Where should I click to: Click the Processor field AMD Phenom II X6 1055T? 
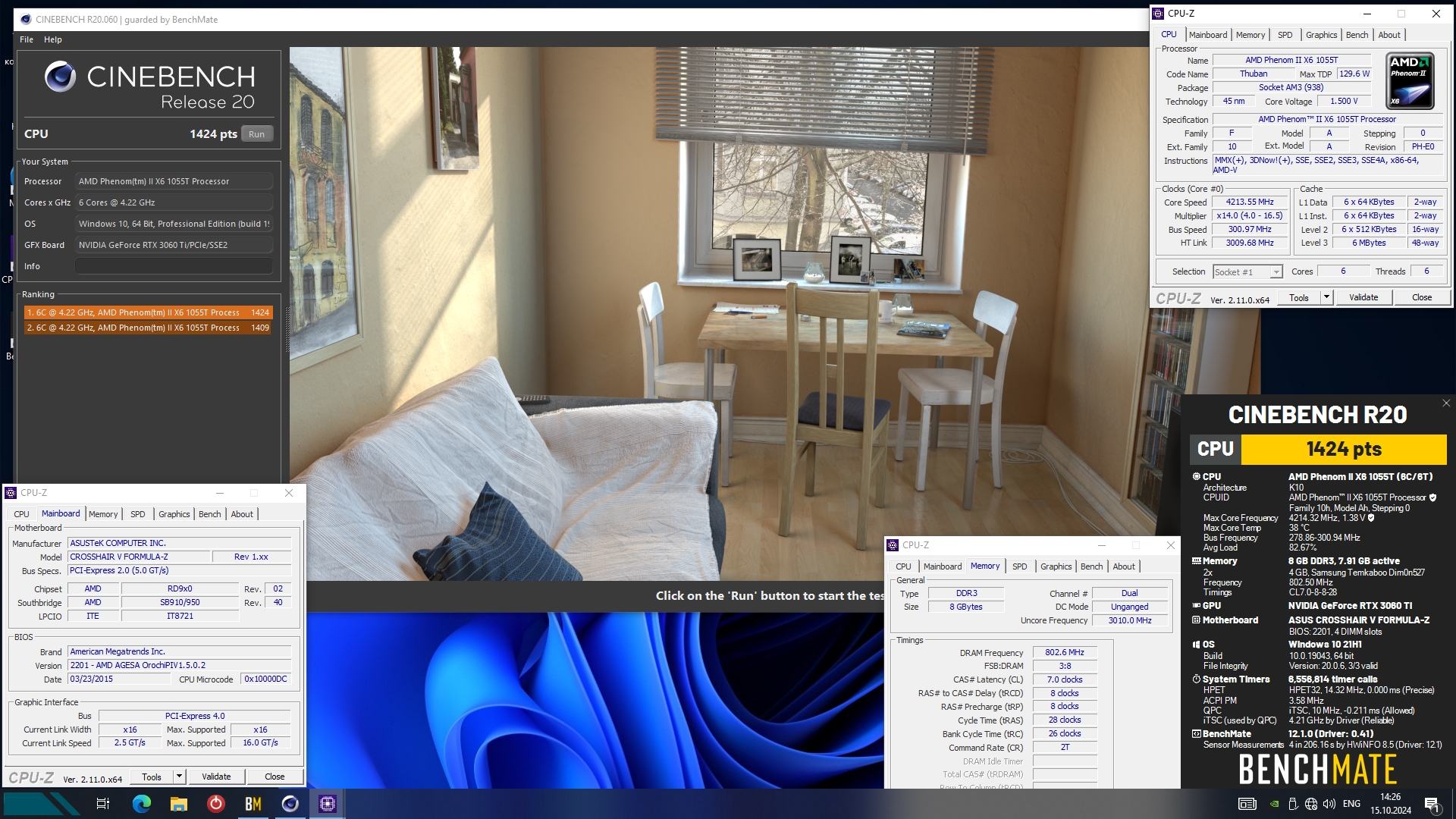[x=174, y=181]
